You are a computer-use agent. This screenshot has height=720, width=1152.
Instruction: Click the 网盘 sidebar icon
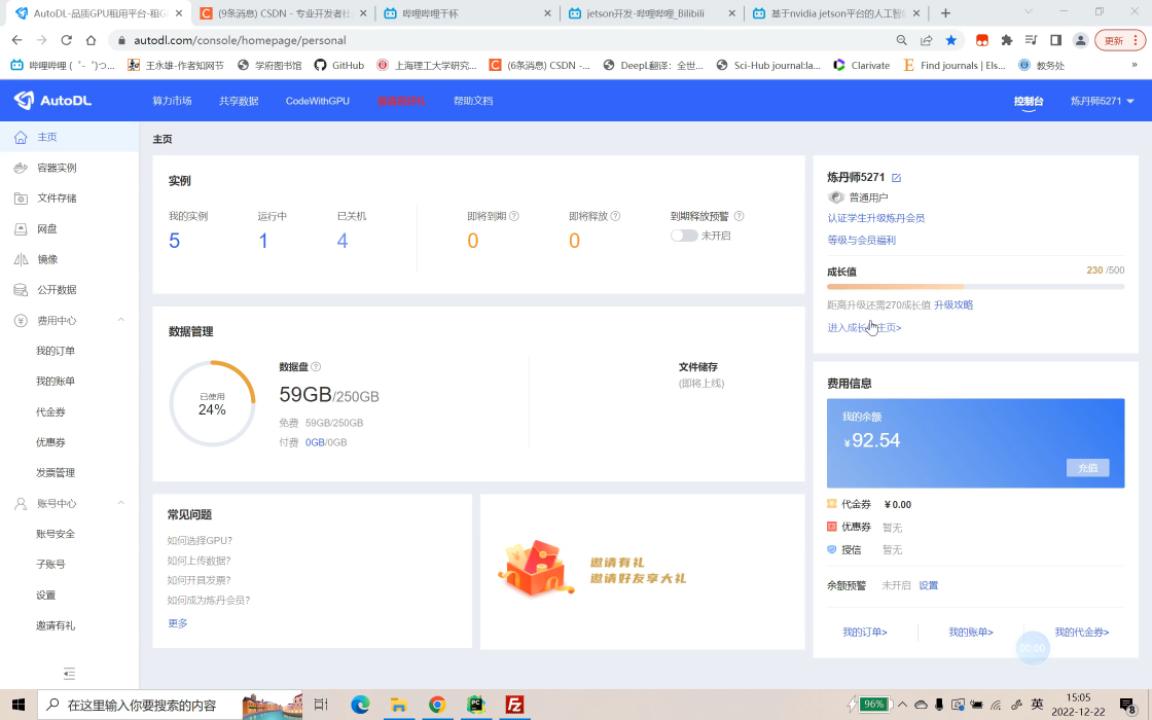click(x=21, y=229)
